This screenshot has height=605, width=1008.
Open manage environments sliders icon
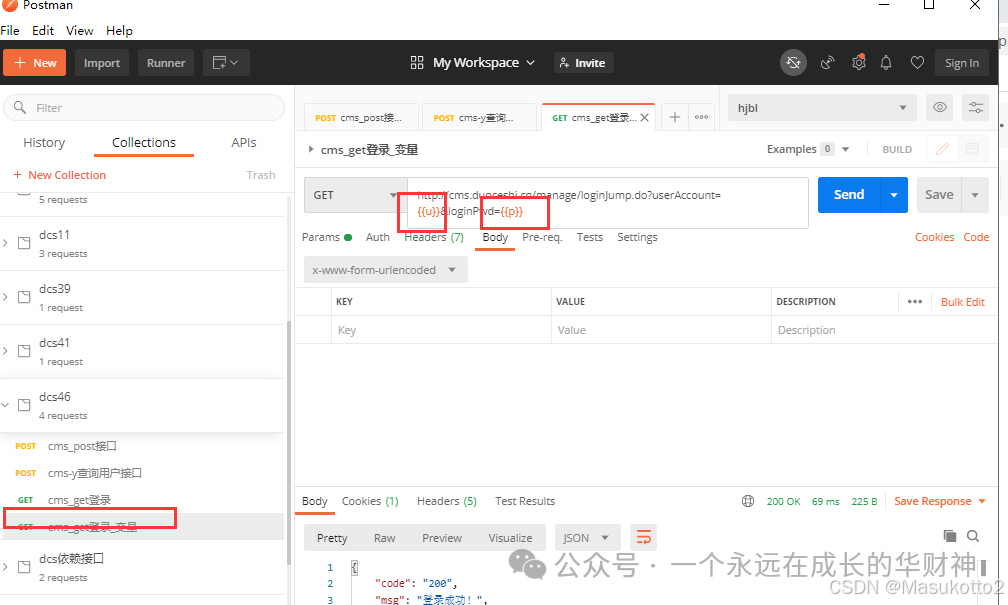976,107
